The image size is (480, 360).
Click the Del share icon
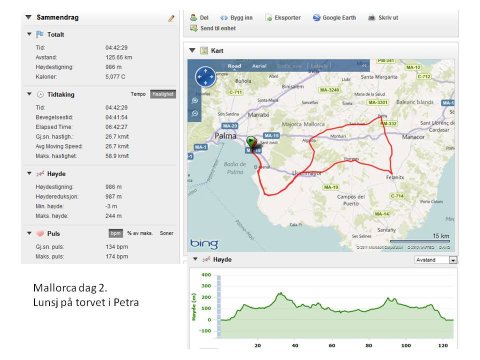(193, 17)
